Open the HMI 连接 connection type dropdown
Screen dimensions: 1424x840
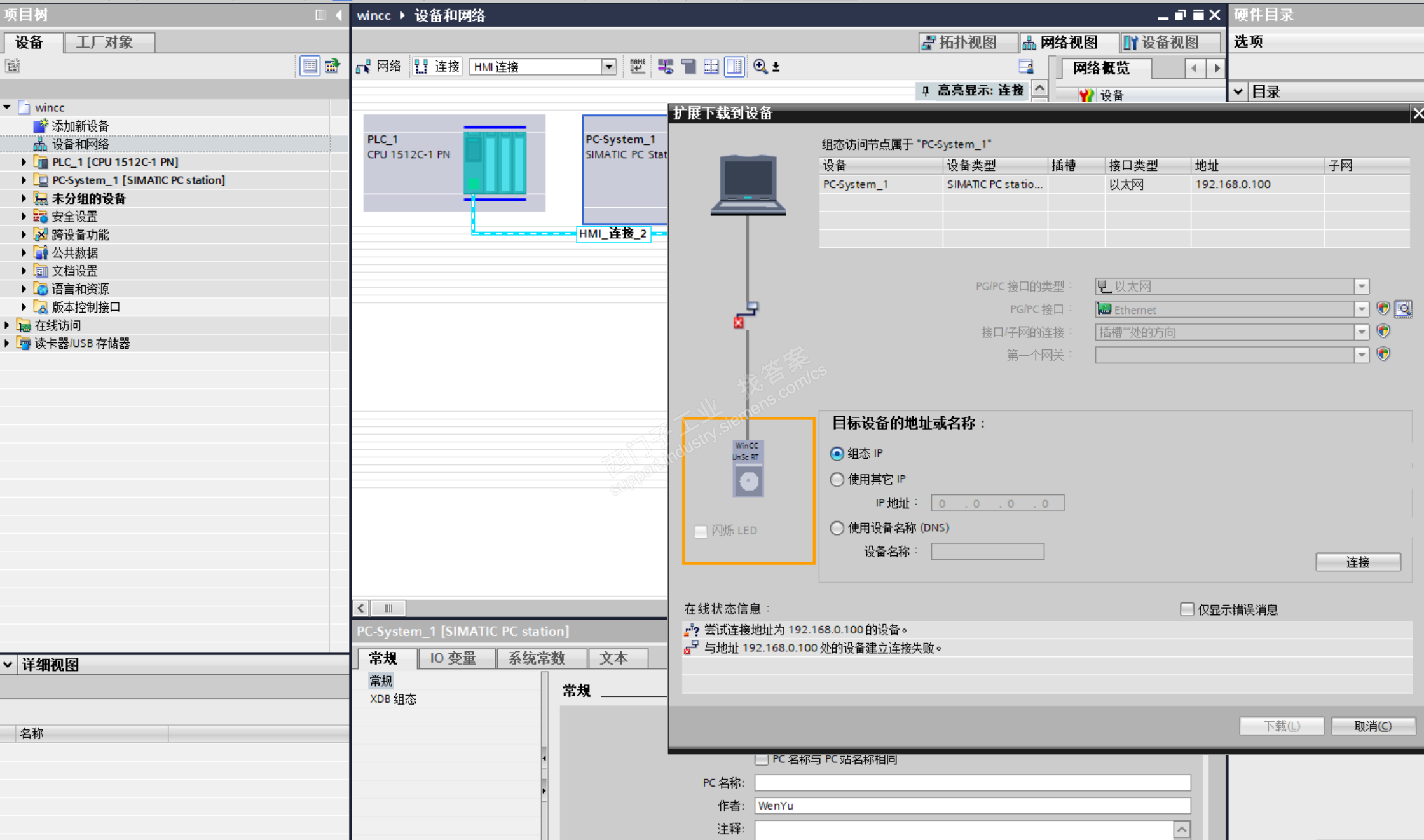[x=608, y=67]
